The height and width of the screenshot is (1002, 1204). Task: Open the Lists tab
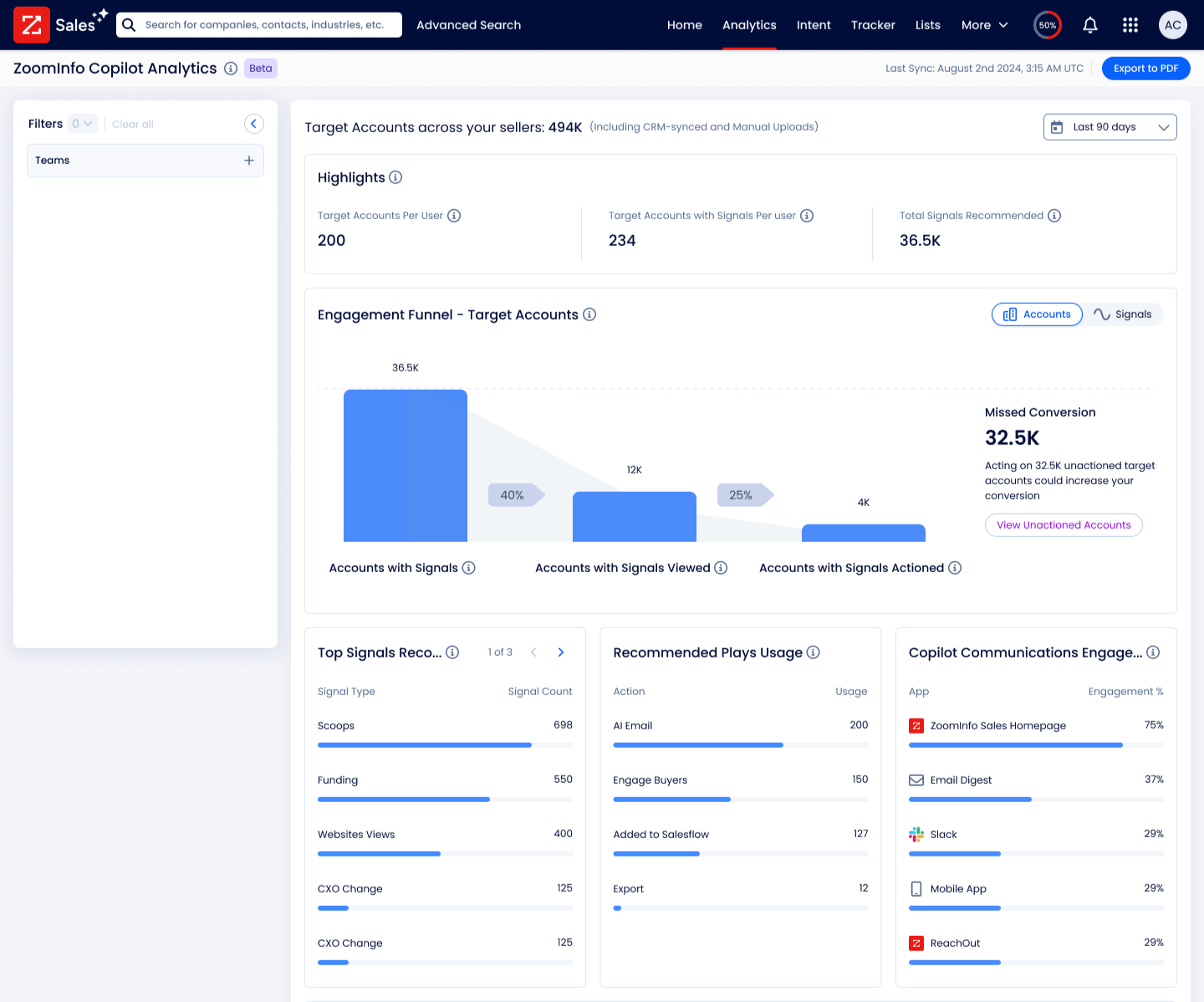[928, 25]
